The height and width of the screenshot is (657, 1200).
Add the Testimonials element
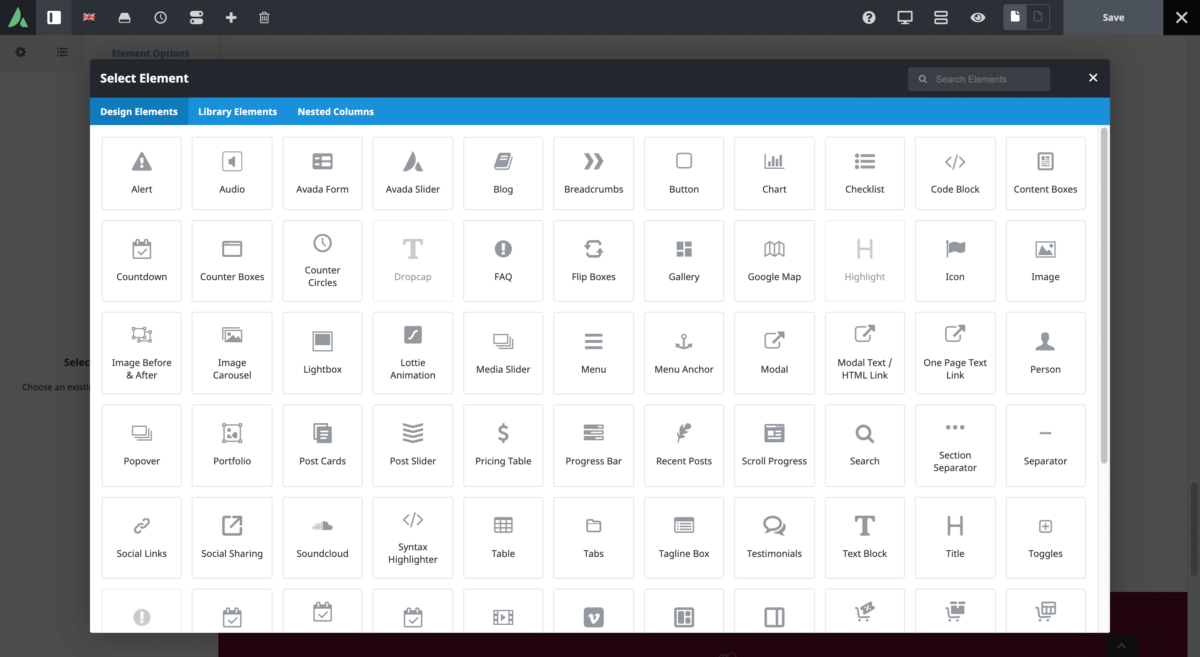point(774,537)
